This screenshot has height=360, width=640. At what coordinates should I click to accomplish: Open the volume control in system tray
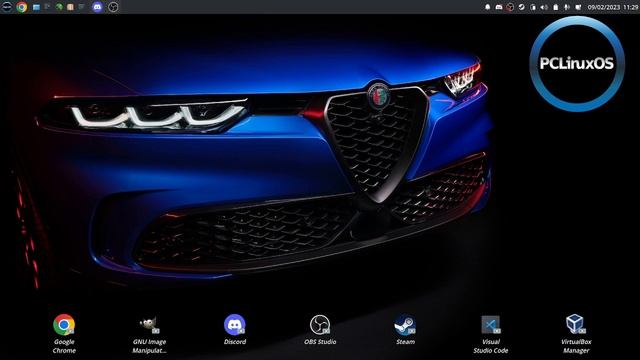click(x=544, y=7)
